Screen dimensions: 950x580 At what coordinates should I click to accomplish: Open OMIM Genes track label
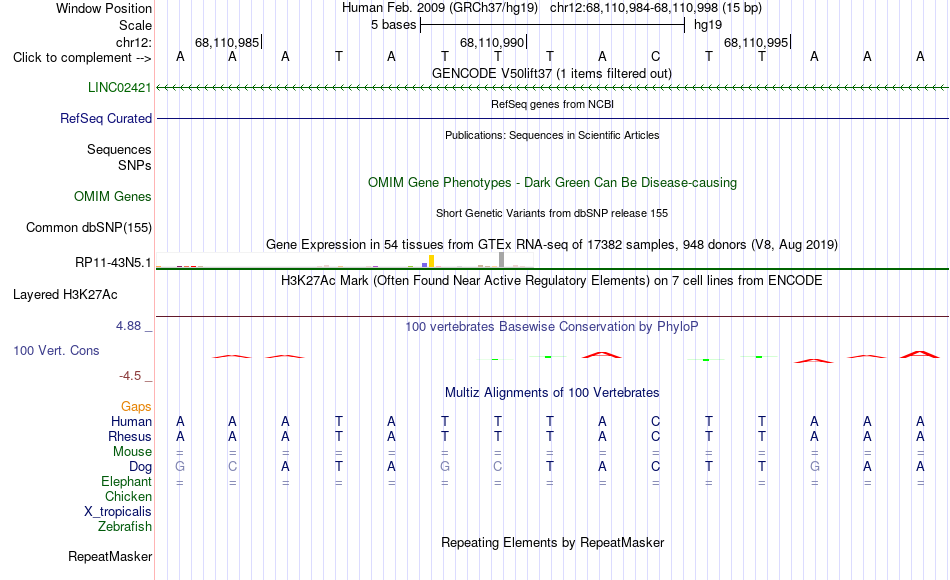coord(113,196)
